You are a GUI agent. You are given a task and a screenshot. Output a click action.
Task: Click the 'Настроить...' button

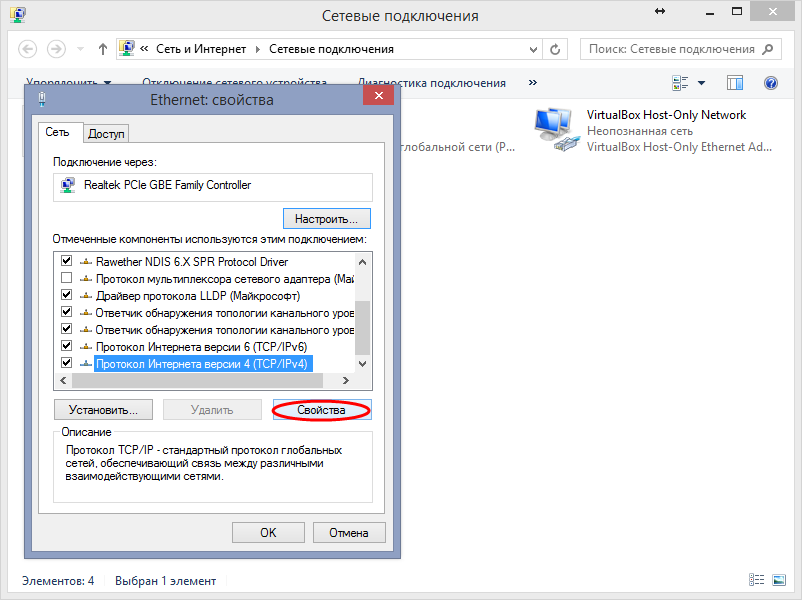pos(326,219)
